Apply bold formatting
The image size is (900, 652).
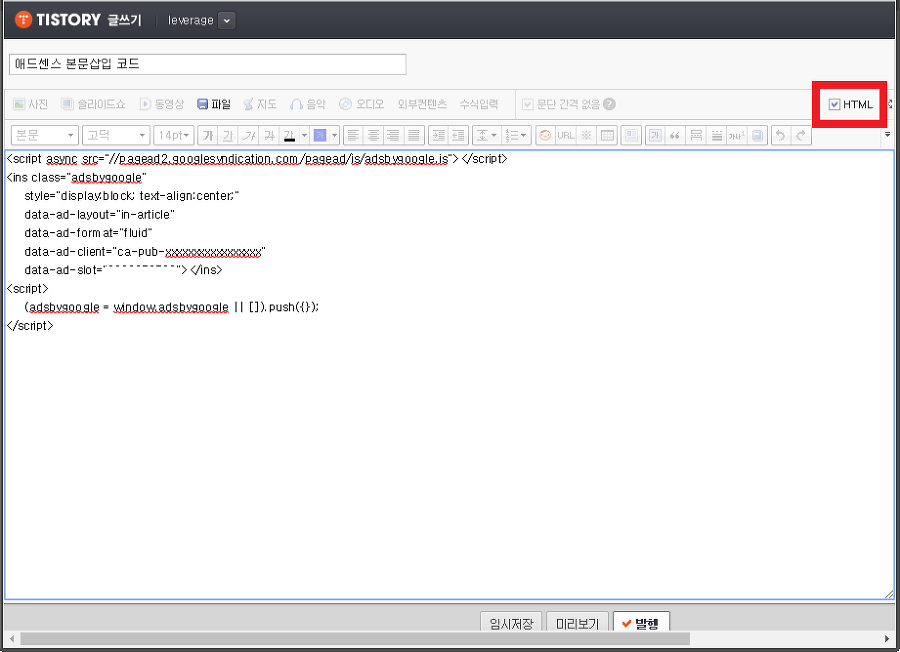(208, 135)
